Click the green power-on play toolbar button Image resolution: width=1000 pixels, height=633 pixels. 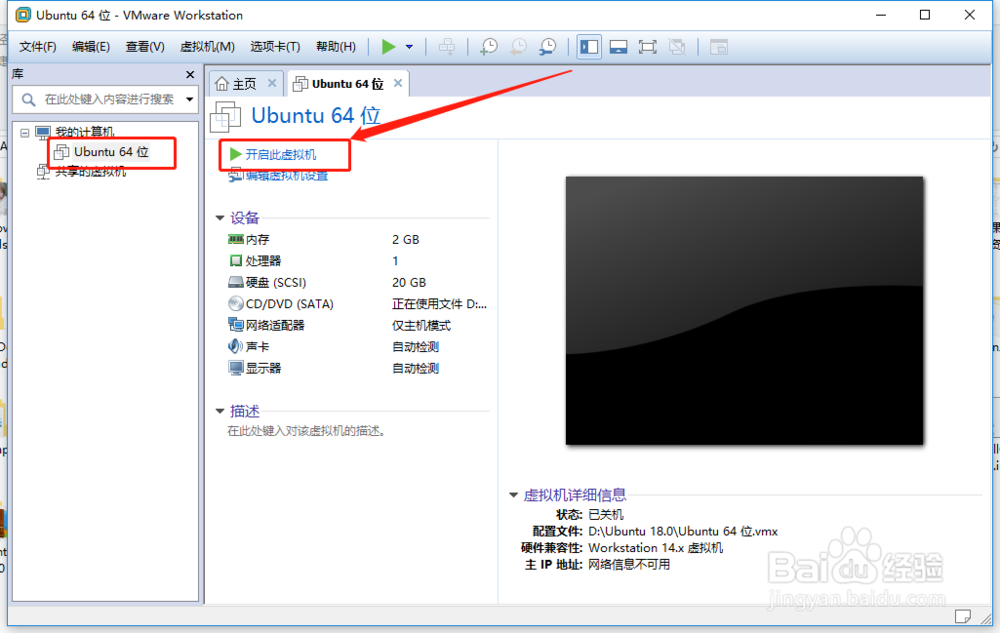coord(388,47)
